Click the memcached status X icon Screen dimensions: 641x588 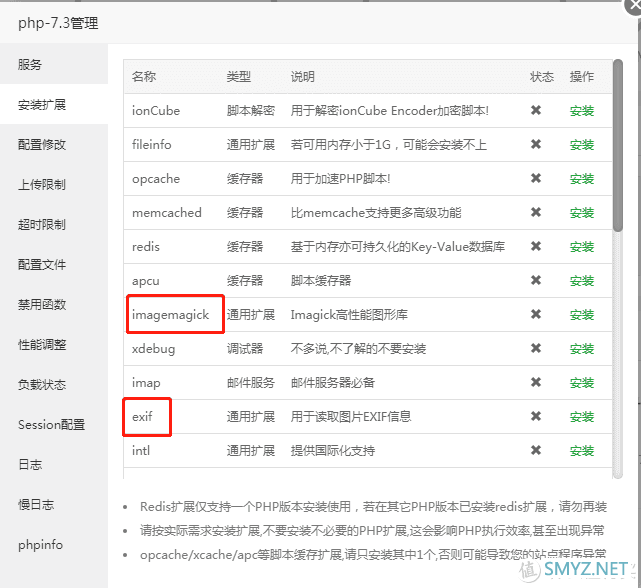tap(536, 212)
